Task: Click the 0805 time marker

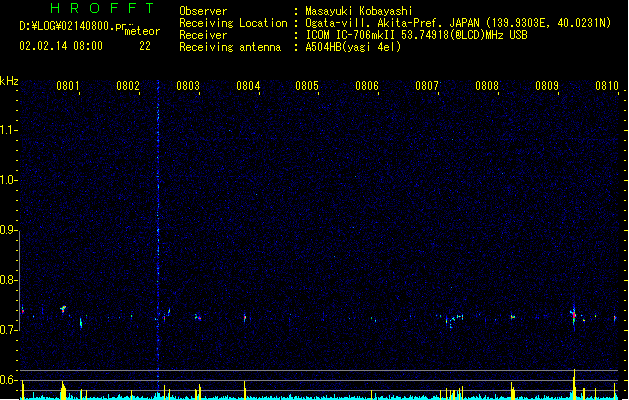Action: 307,86
